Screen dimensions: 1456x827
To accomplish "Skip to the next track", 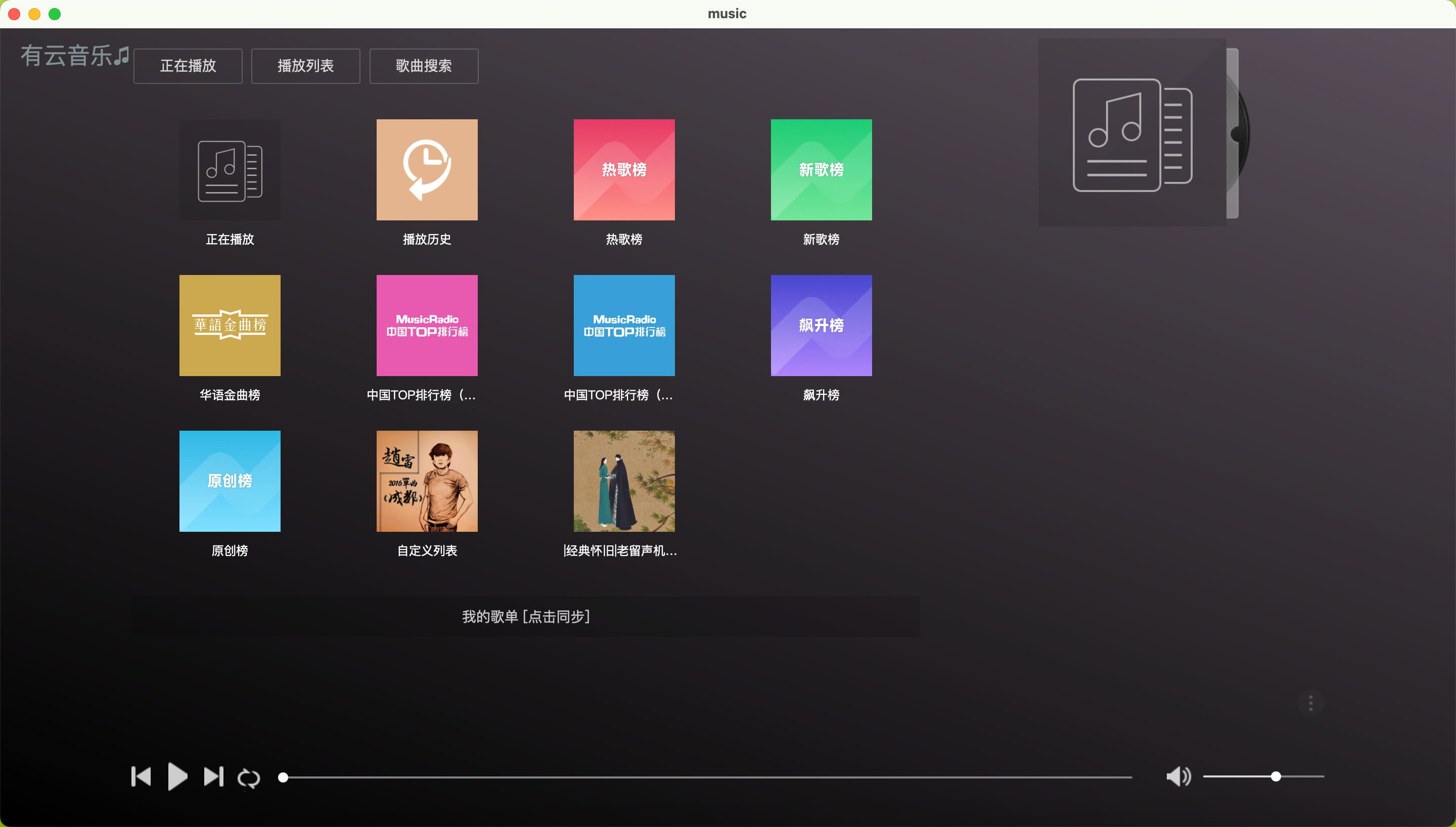I will tap(213, 776).
